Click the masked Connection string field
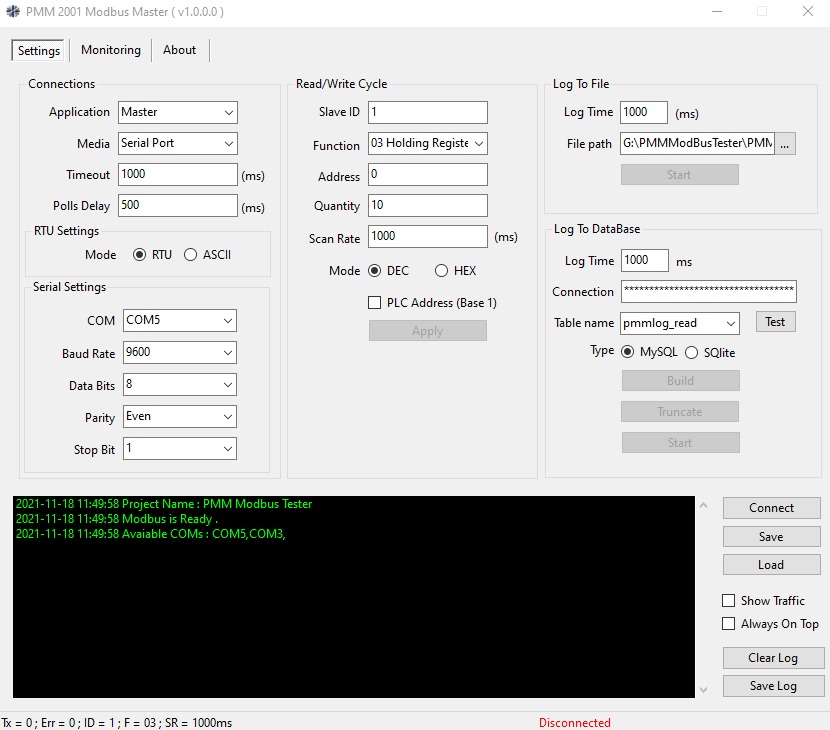This screenshot has height=730, width=830. 709,292
